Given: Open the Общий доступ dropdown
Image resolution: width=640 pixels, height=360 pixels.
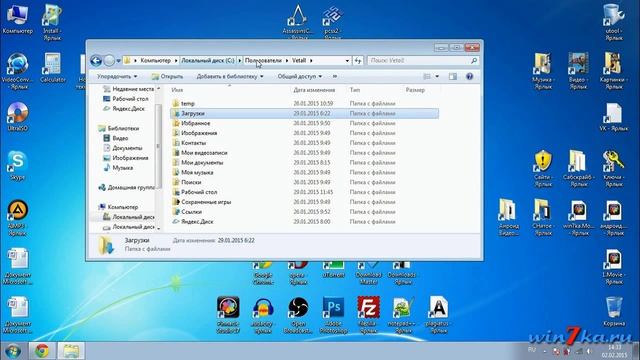Looking at the screenshot, I should point(300,76).
